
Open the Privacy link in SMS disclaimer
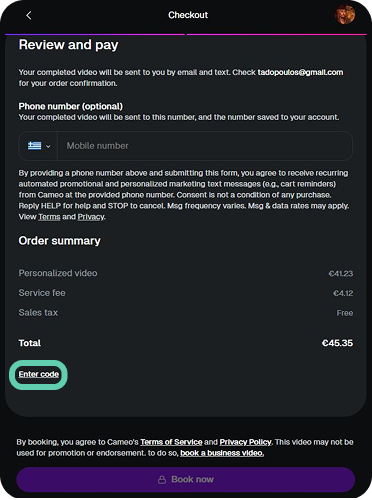point(91,217)
